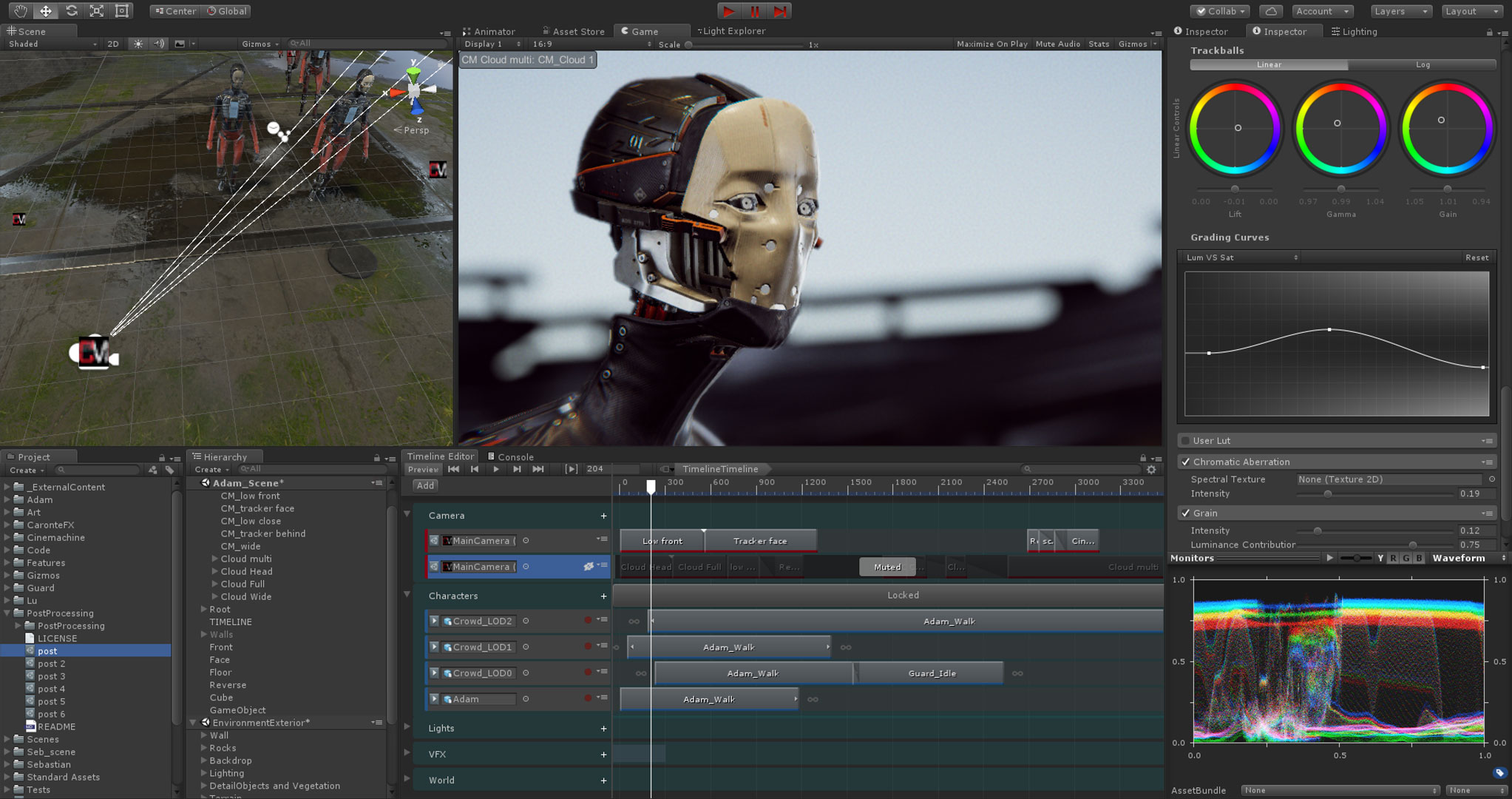Click the Add track button in Characters
The width and height of the screenshot is (1512, 799).
coord(604,595)
